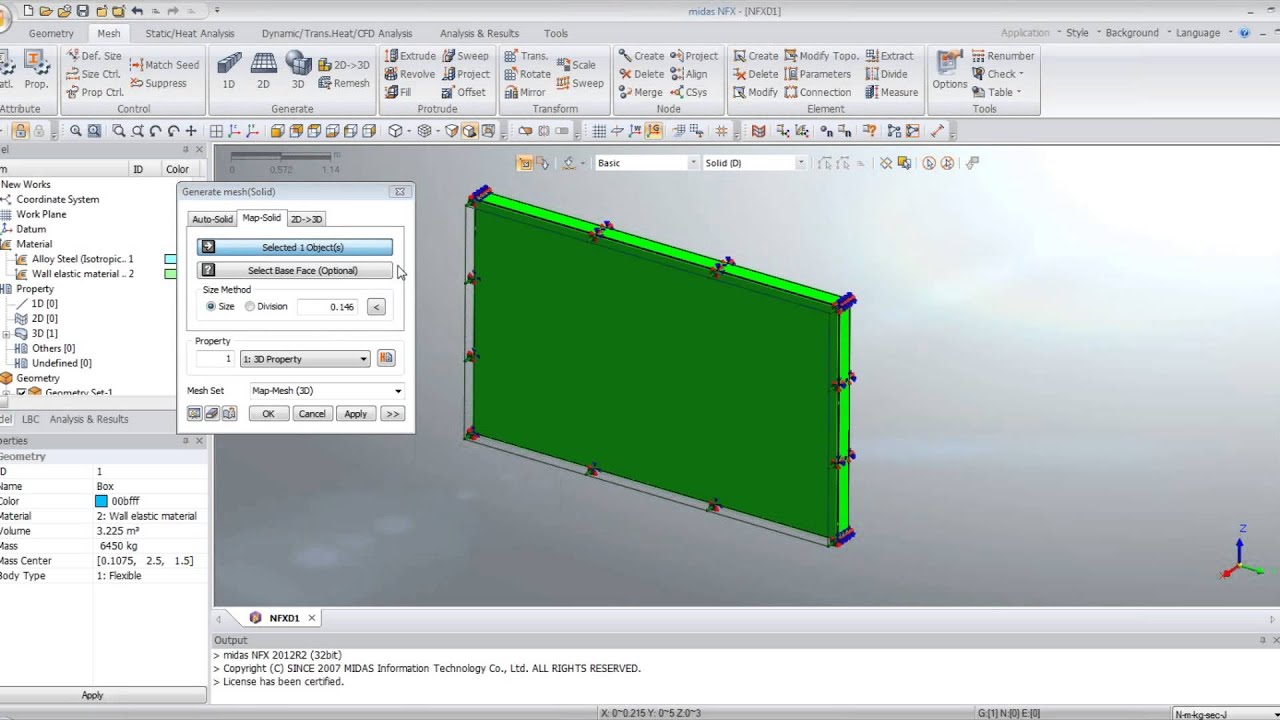The width and height of the screenshot is (1280, 720).
Task: Click the Extrude protrude tool
Action: tap(410, 56)
